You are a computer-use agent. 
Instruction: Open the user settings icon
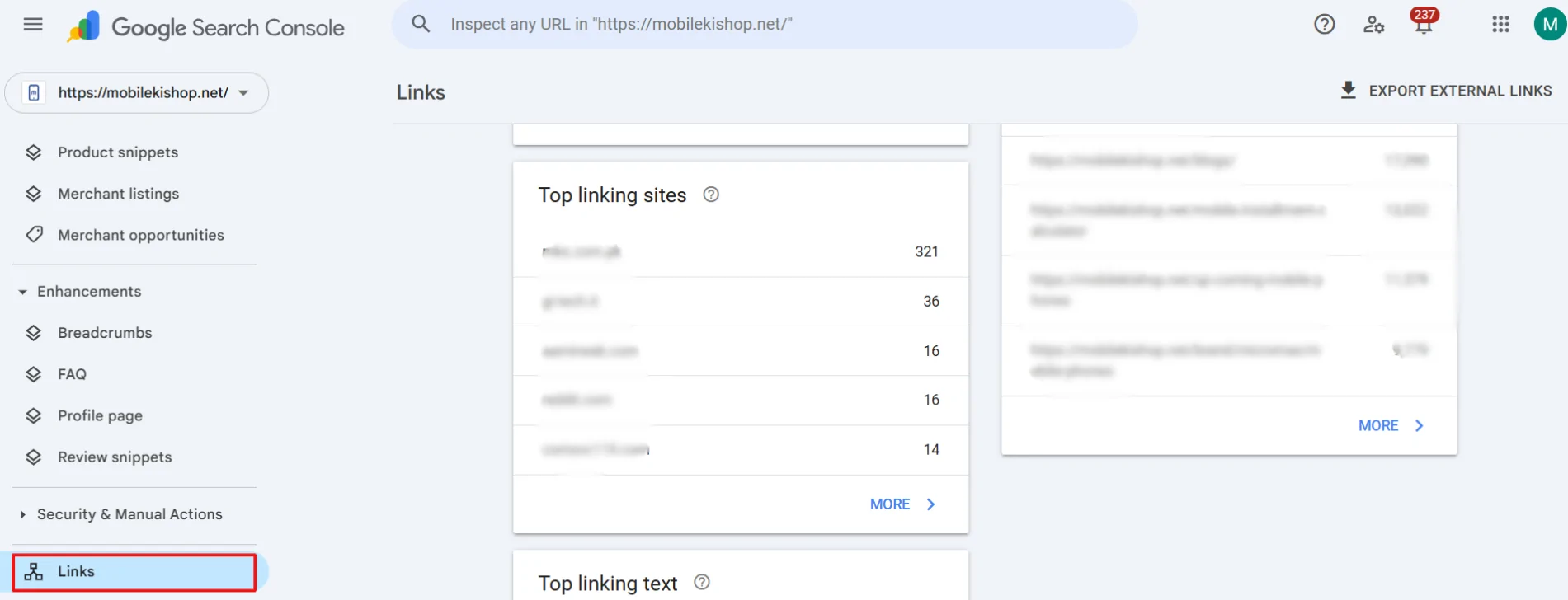(x=1373, y=25)
